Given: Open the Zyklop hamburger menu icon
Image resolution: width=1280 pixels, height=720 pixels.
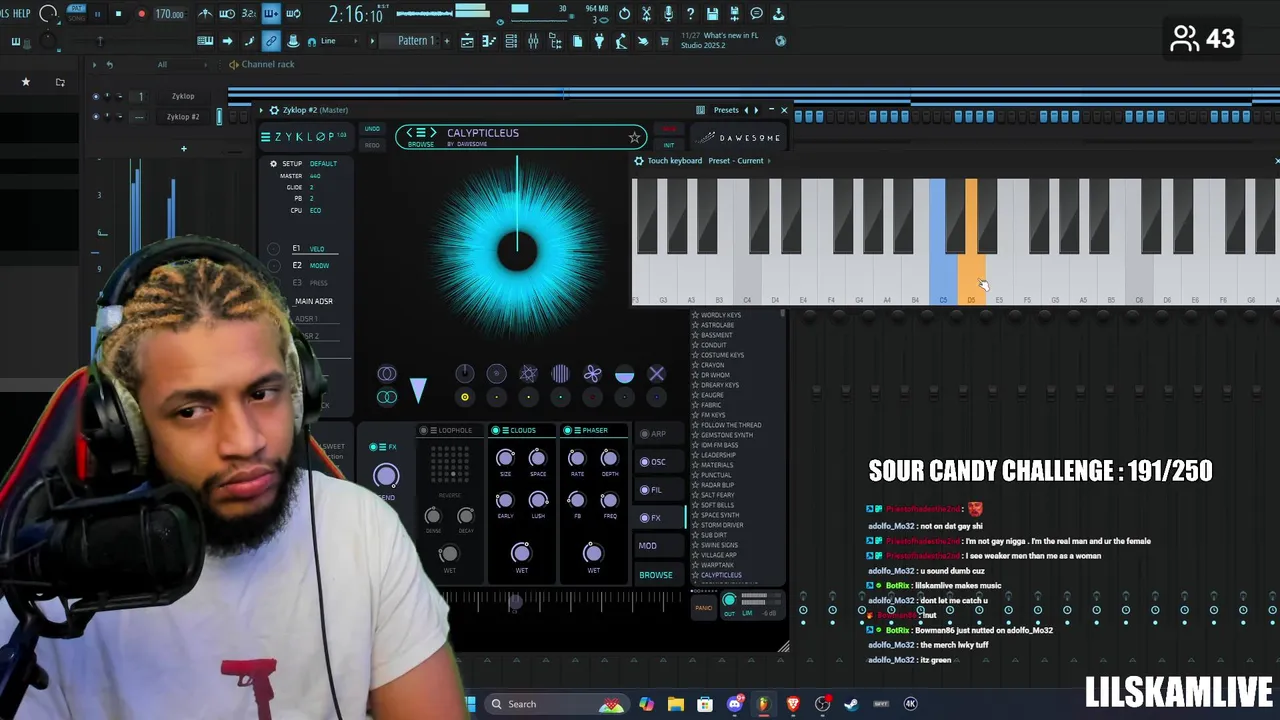Looking at the screenshot, I should (x=265, y=137).
